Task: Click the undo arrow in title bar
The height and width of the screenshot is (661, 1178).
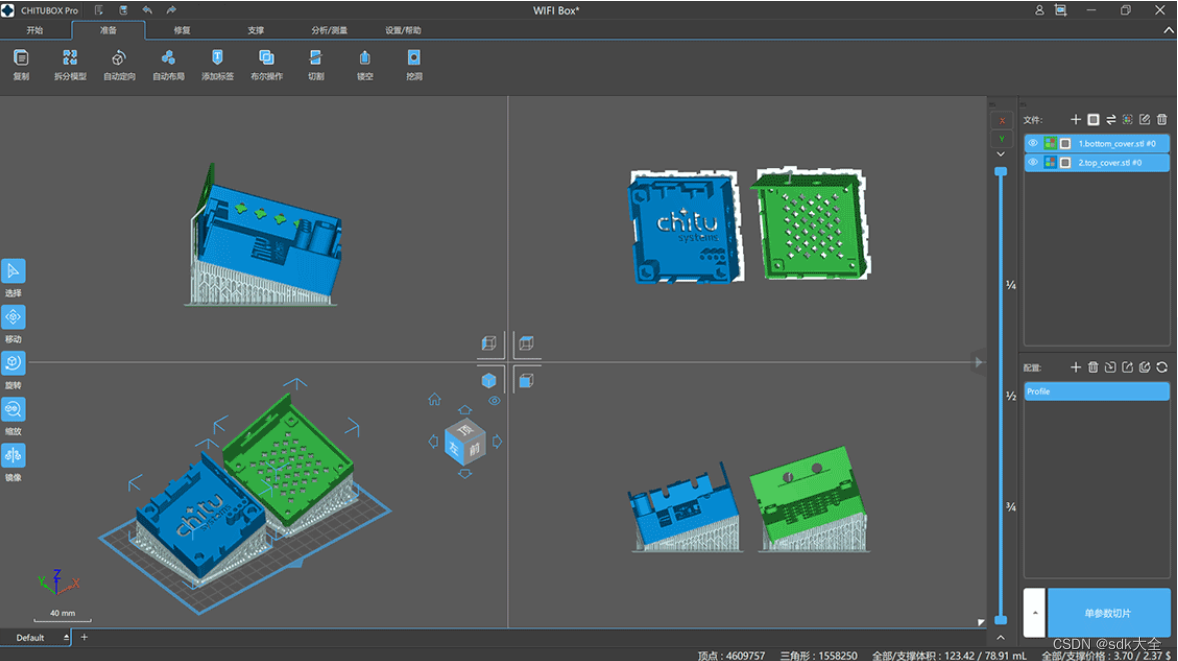Action: 147,11
